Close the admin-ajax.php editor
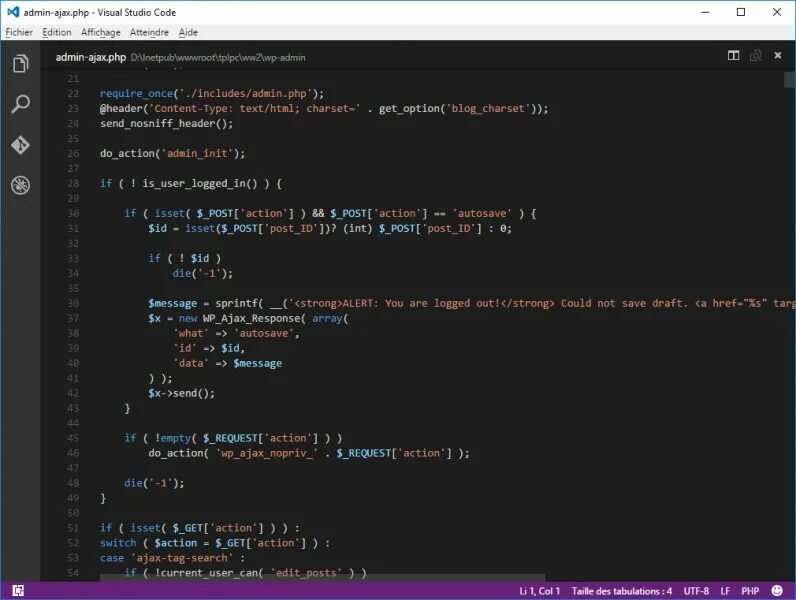 (x=777, y=55)
